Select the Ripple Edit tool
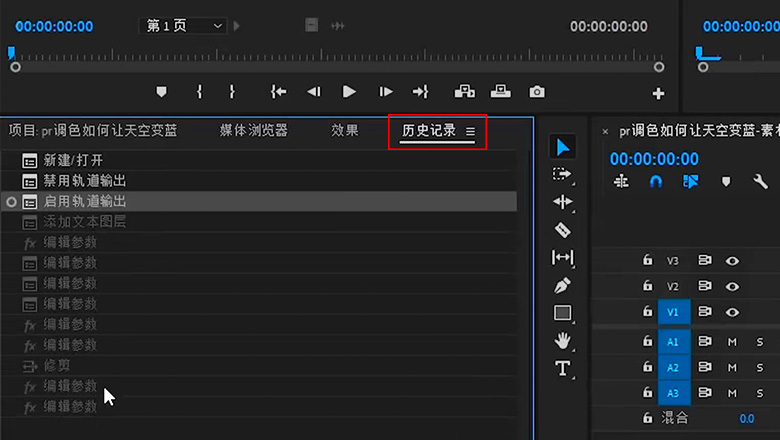The height and width of the screenshot is (440, 780). pyautogui.click(x=563, y=202)
